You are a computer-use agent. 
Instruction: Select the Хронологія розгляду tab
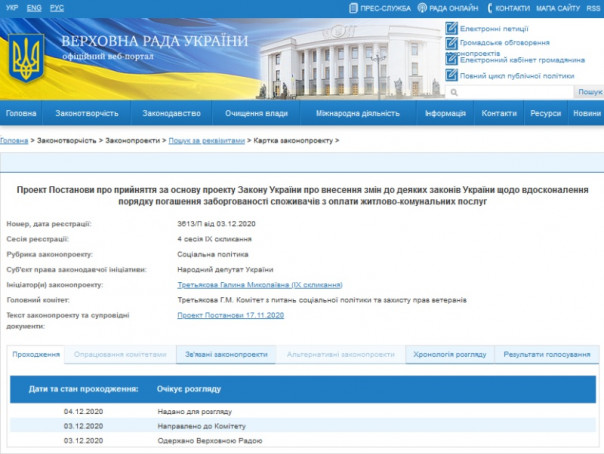click(x=451, y=355)
